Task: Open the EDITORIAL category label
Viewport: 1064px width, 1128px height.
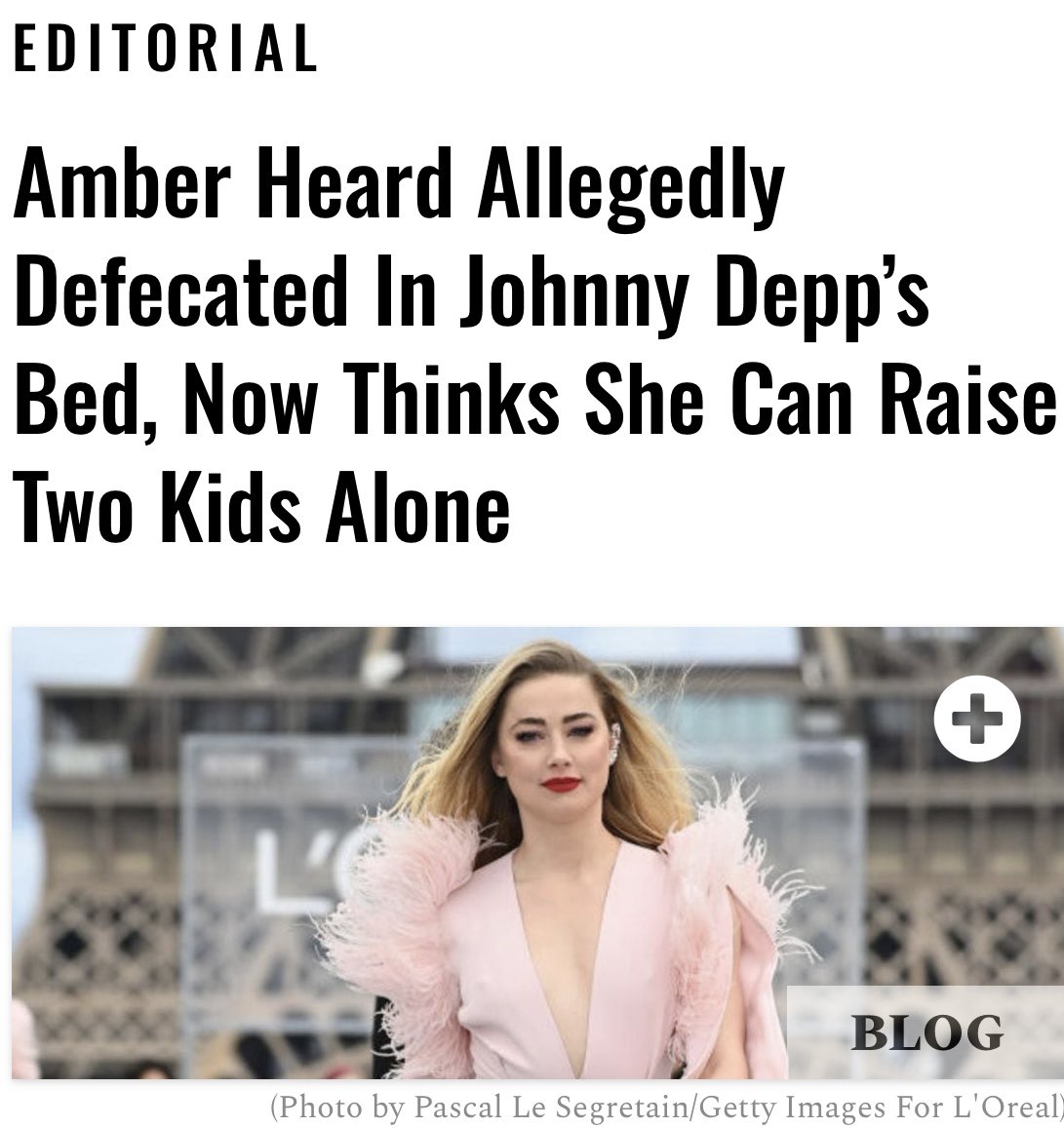Action: point(166,48)
